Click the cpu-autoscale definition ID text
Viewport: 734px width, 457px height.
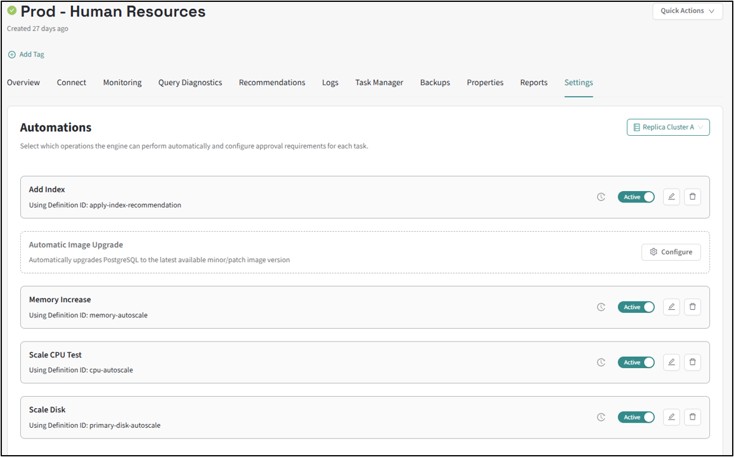111,370
